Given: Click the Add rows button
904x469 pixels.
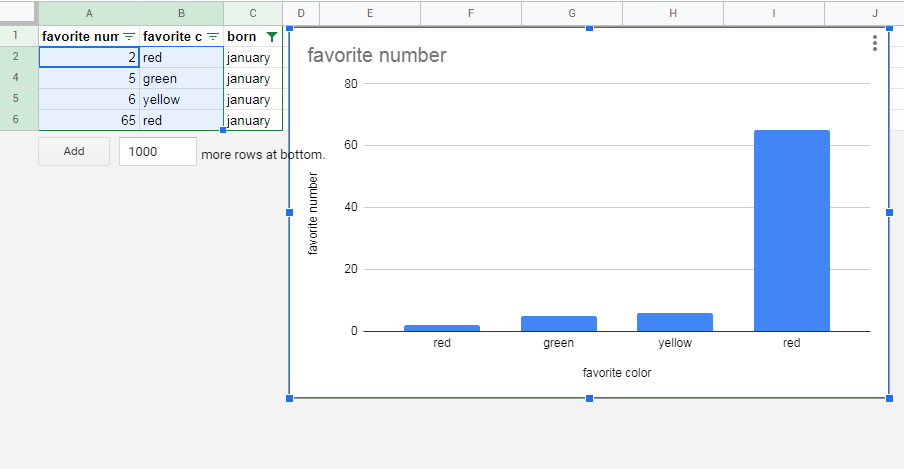Looking at the screenshot, I should 74,151.
